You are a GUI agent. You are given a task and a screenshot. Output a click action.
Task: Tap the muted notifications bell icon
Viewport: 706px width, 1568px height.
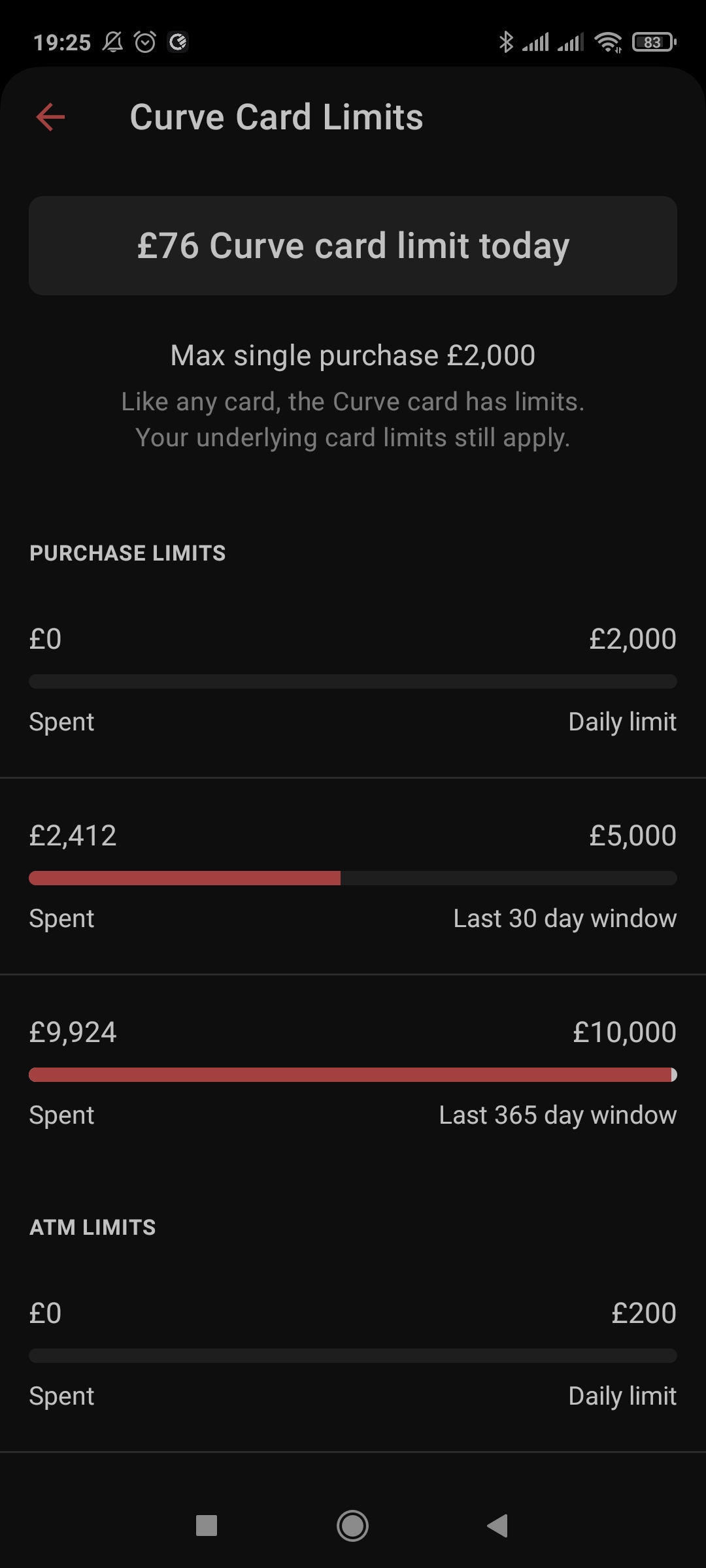[x=113, y=42]
